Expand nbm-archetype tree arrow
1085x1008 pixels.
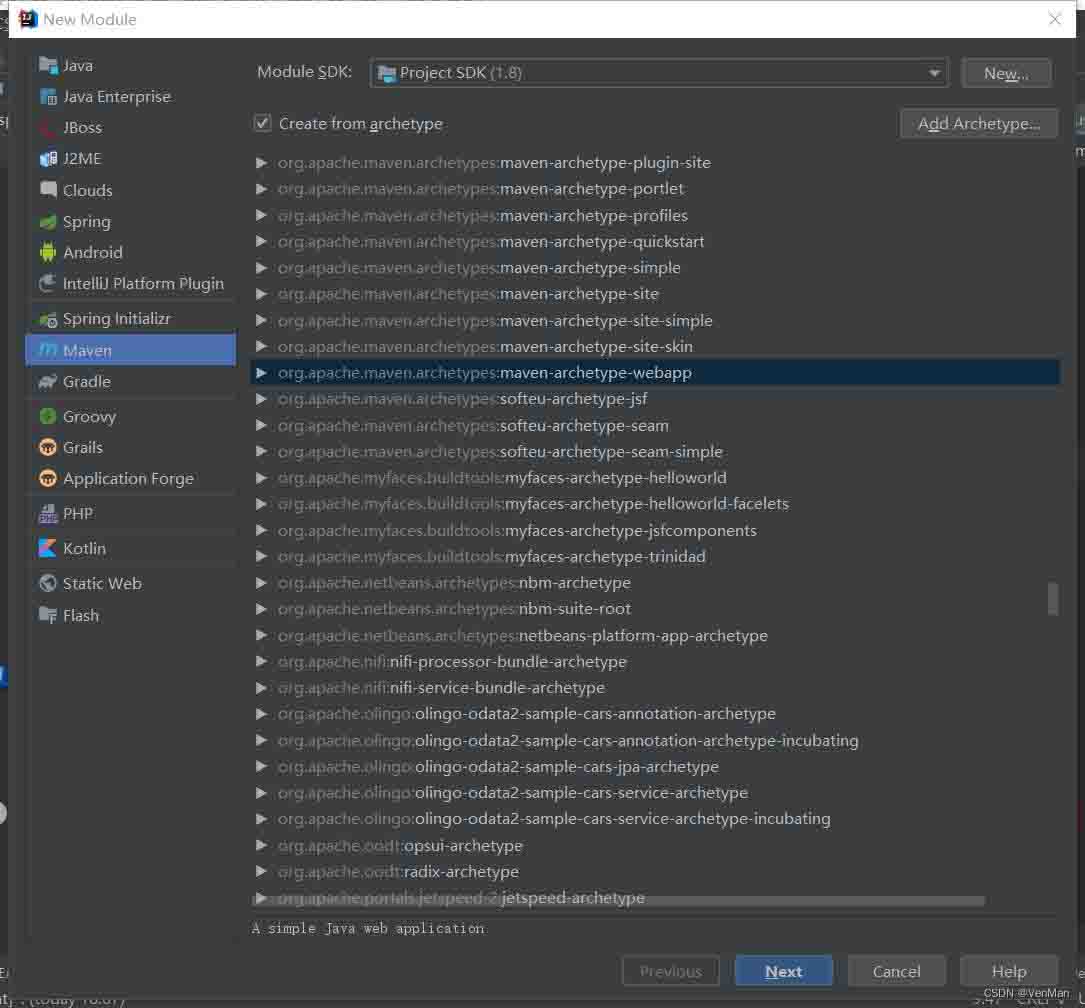pyautogui.click(x=261, y=583)
